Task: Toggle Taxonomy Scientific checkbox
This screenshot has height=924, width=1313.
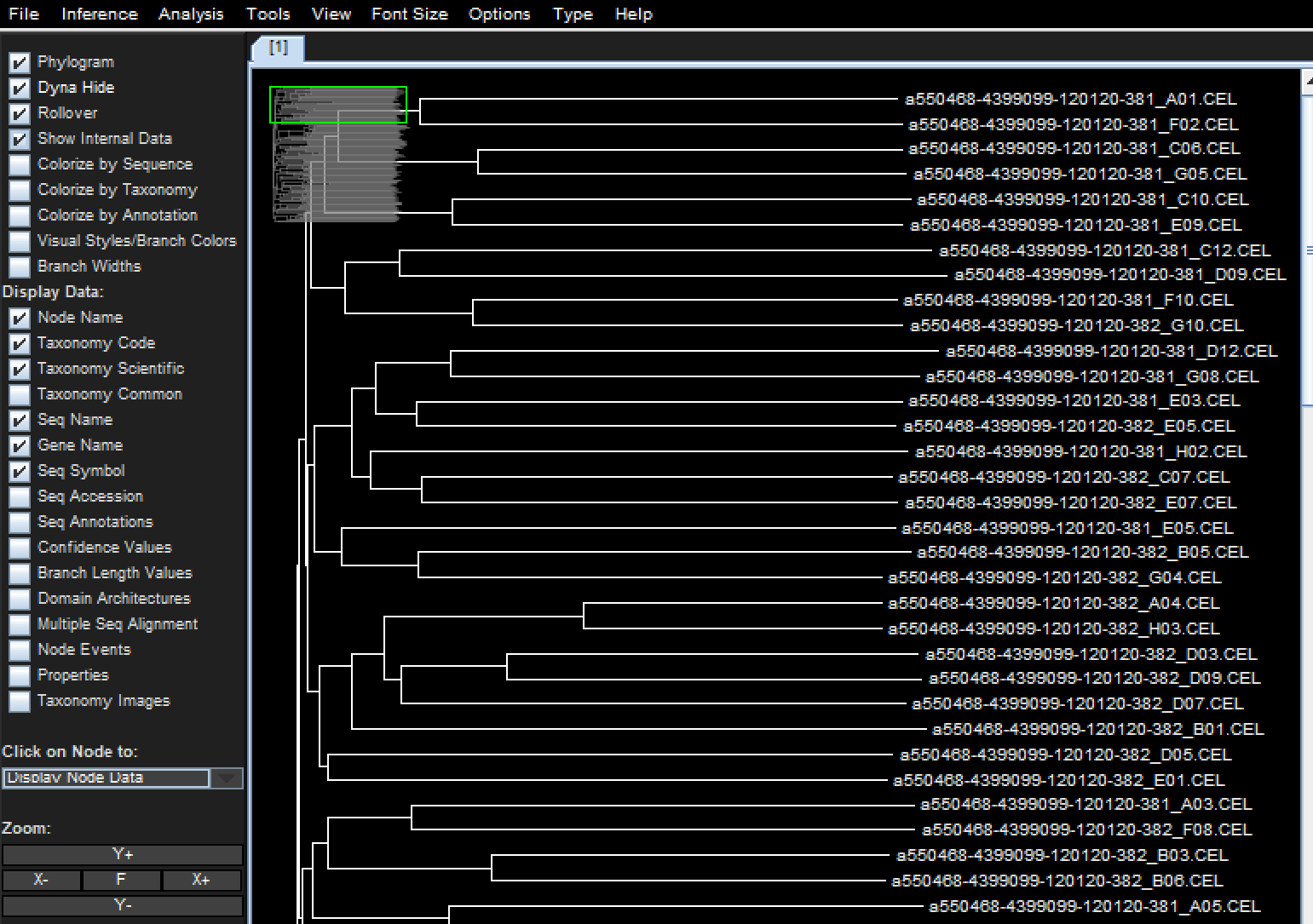Action: pos(20,369)
